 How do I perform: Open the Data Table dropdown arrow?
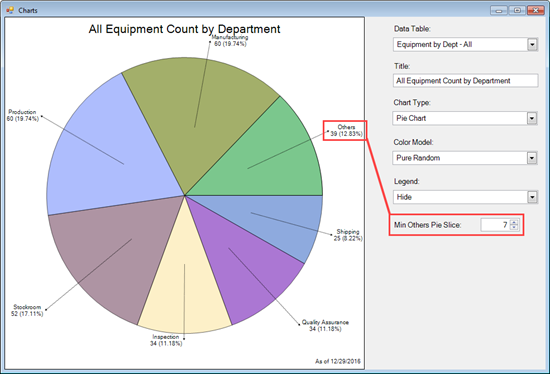(532, 45)
